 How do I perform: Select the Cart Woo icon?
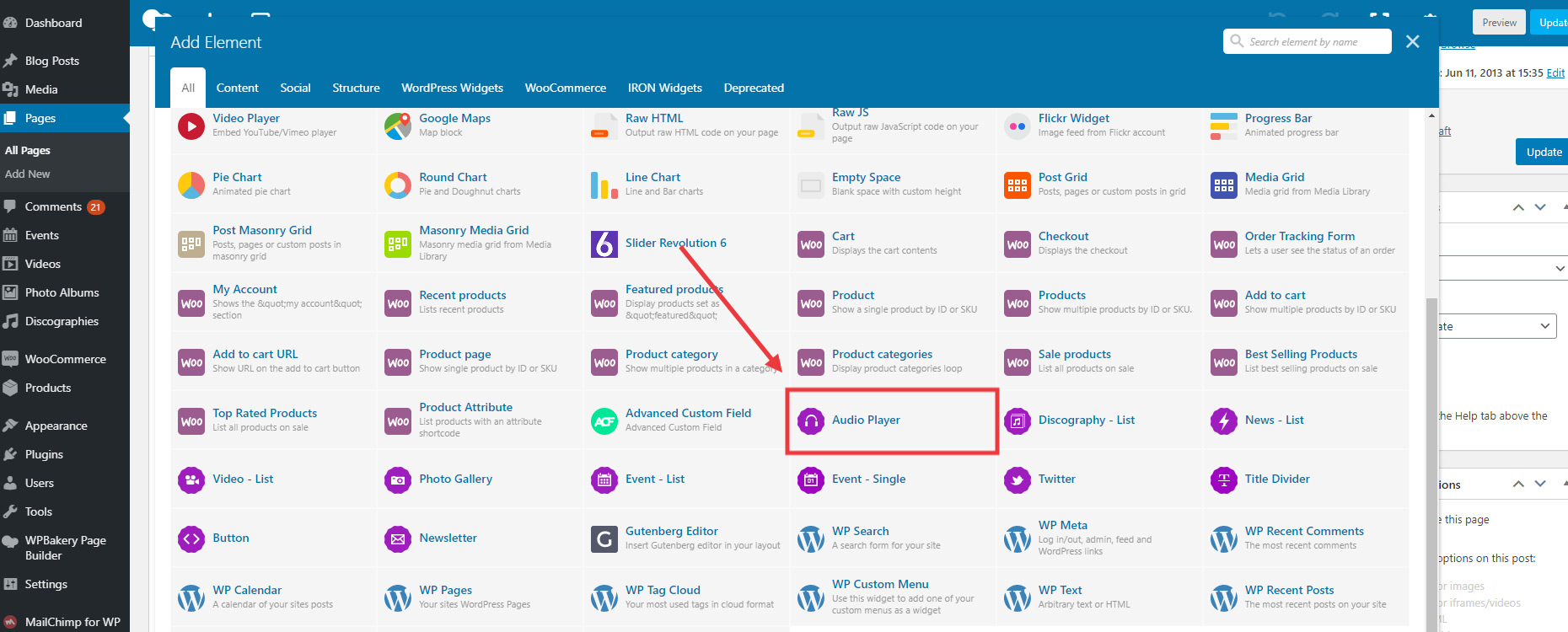pos(811,244)
